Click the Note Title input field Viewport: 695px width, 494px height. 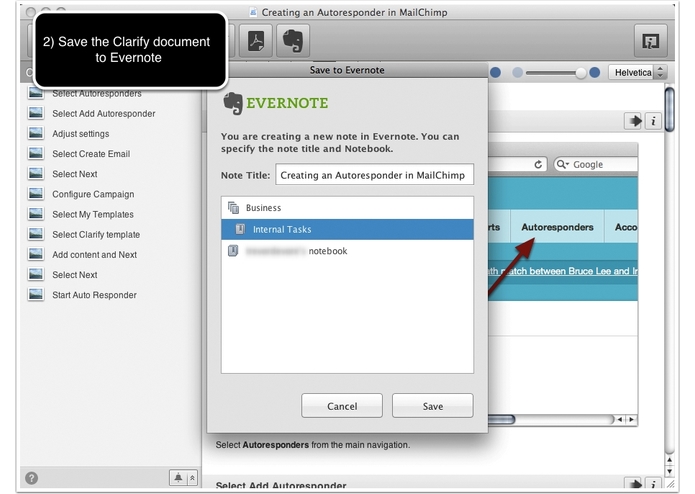point(374,175)
